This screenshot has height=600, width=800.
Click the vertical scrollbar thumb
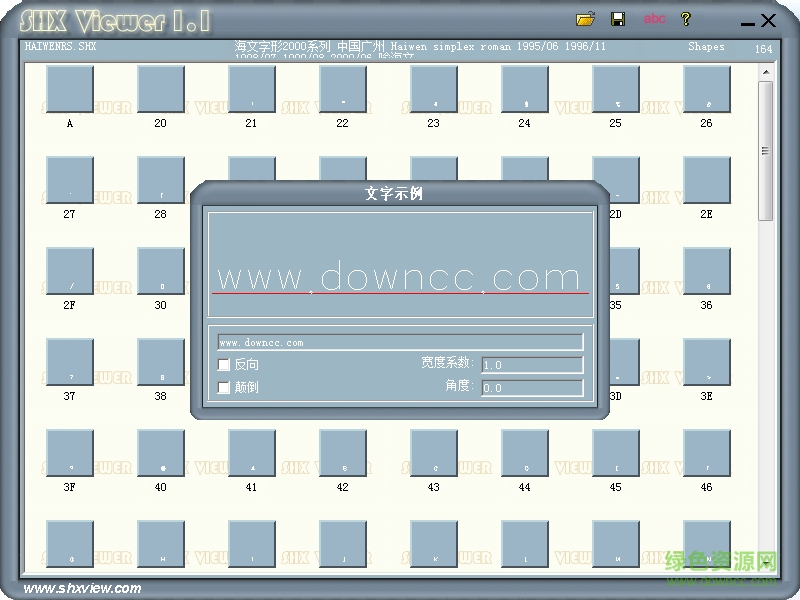[765, 151]
